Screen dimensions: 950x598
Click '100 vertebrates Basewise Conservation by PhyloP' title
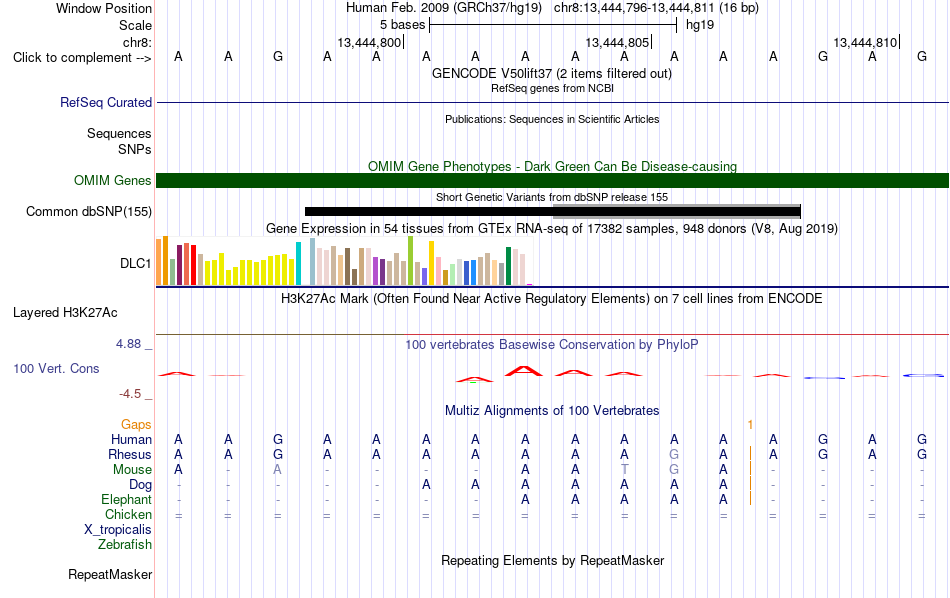(x=552, y=345)
